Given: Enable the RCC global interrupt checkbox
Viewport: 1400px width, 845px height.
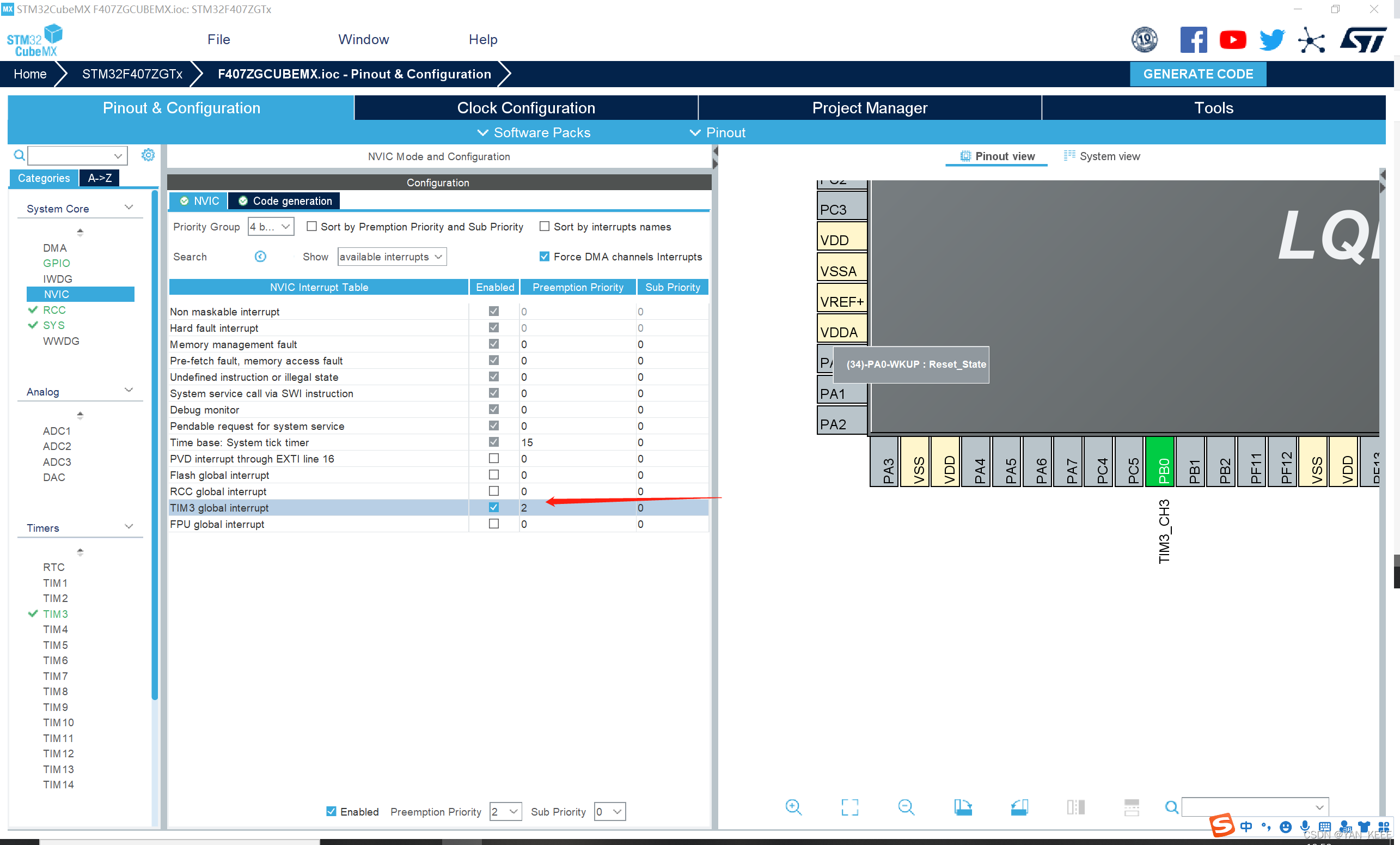Looking at the screenshot, I should (494, 491).
